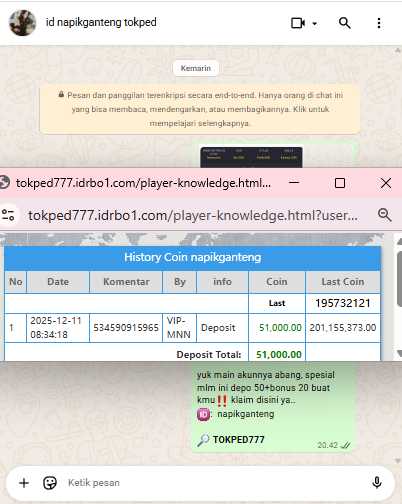The image size is (402, 504).
Task: Click the 'Komentar' column header
Action: (x=126, y=282)
